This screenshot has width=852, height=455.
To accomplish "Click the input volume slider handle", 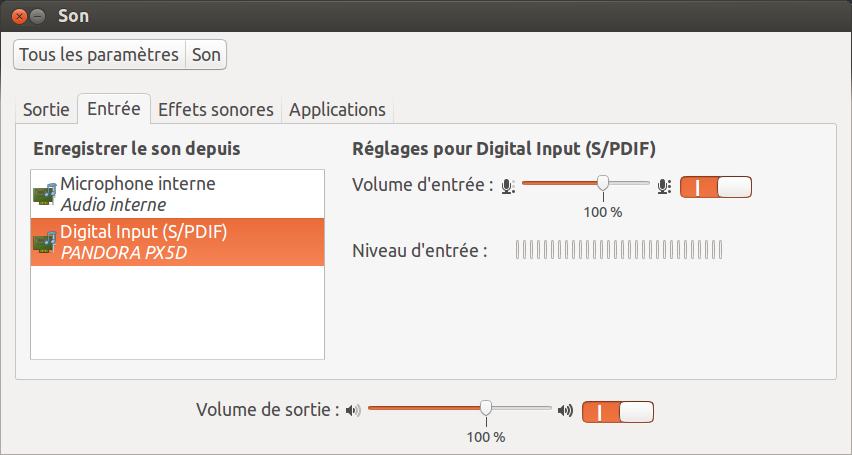I will (603, 183).
